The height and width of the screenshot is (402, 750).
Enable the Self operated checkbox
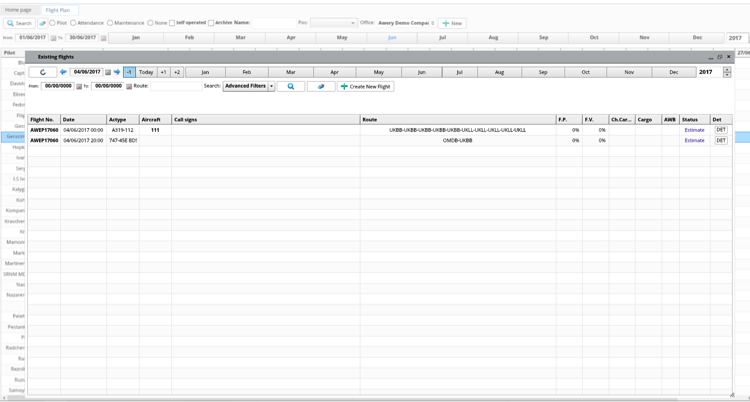point(172,23)
